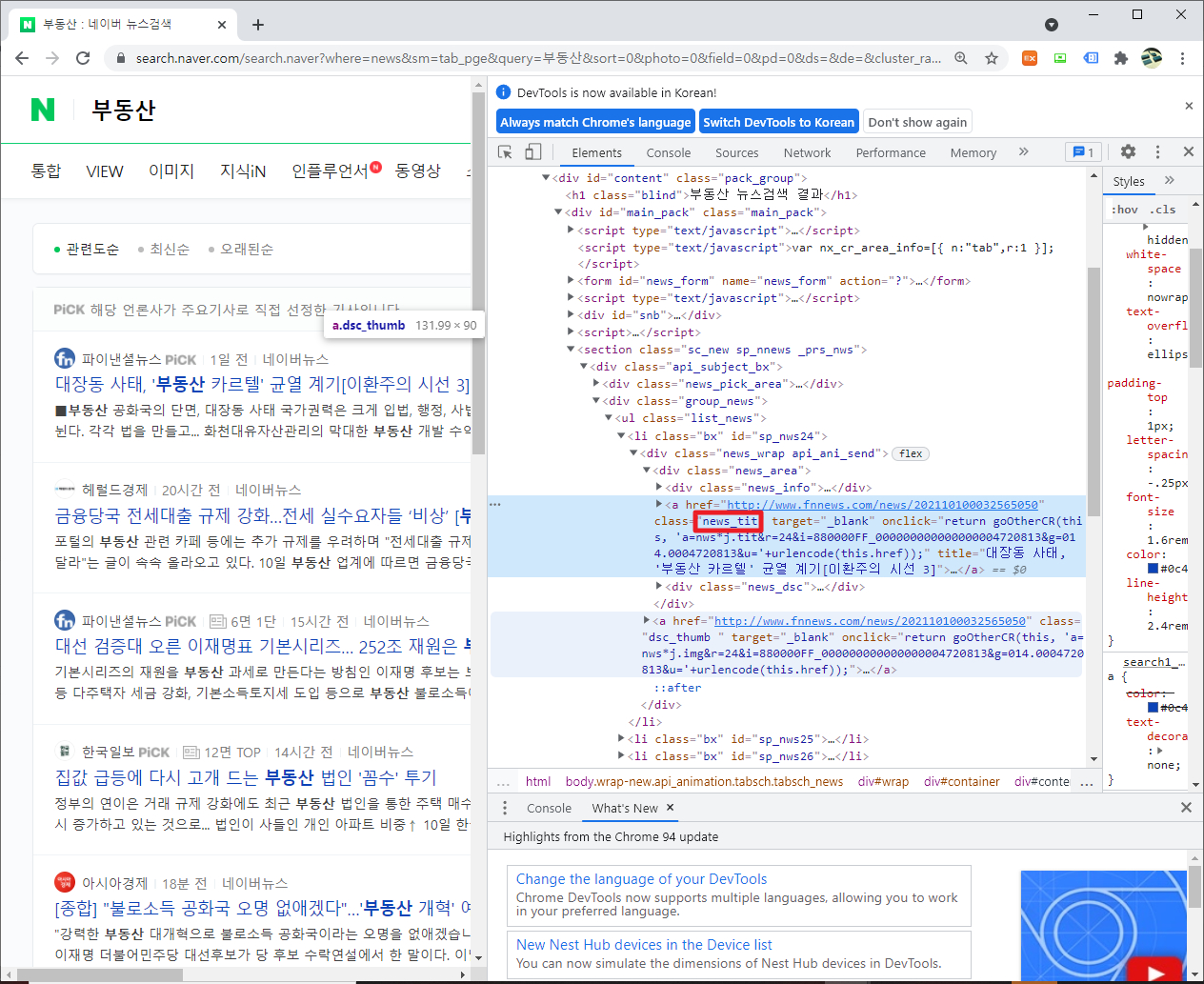Open the 통합 search tab
The image size is (1204, 984).
click(x=46, y=171)
